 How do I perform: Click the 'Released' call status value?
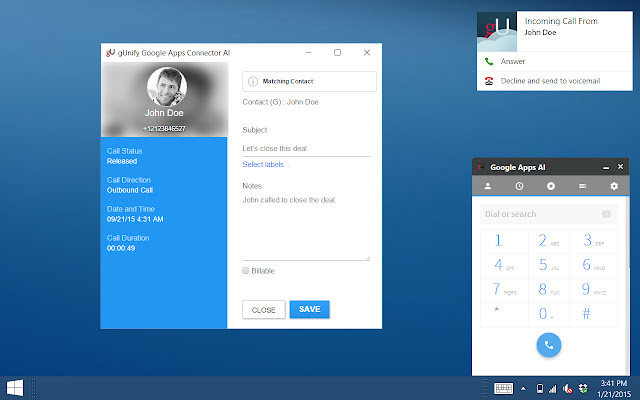[122, 161]
